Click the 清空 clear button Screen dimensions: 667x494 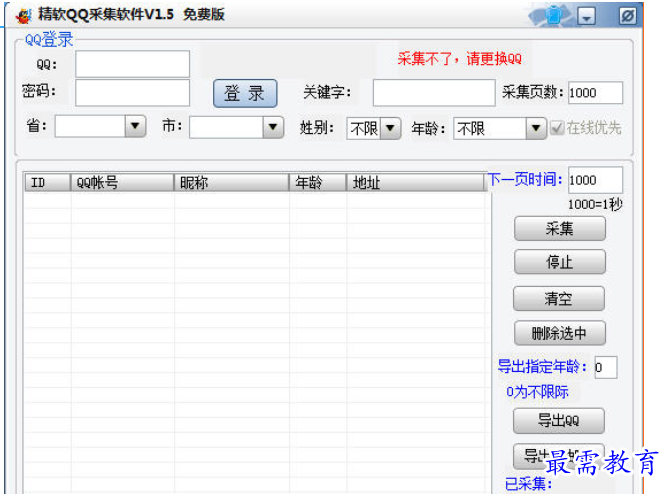[x=559, y=298]
